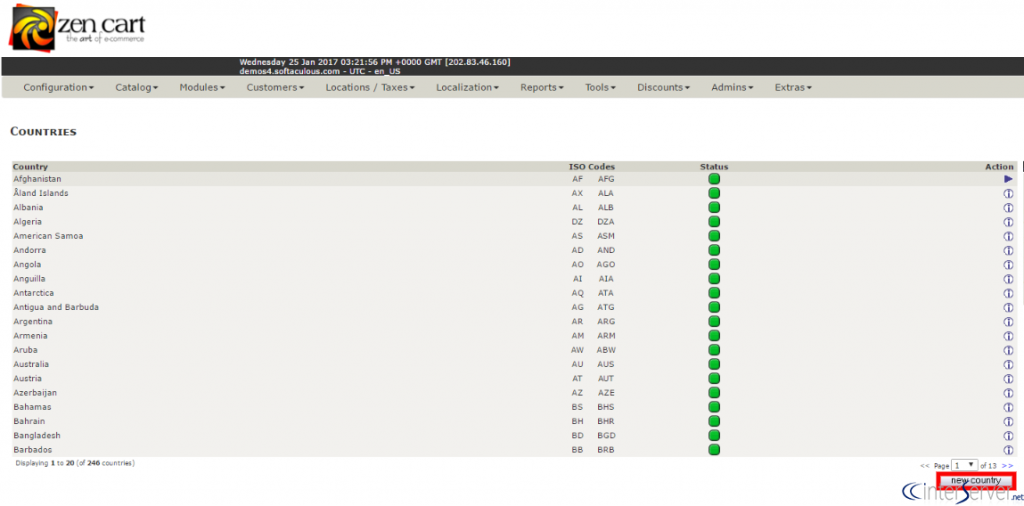Open info icon for Austria row
This screenshot has height=506, width=1024.
pyautogui.click(x=1008, y=379)
